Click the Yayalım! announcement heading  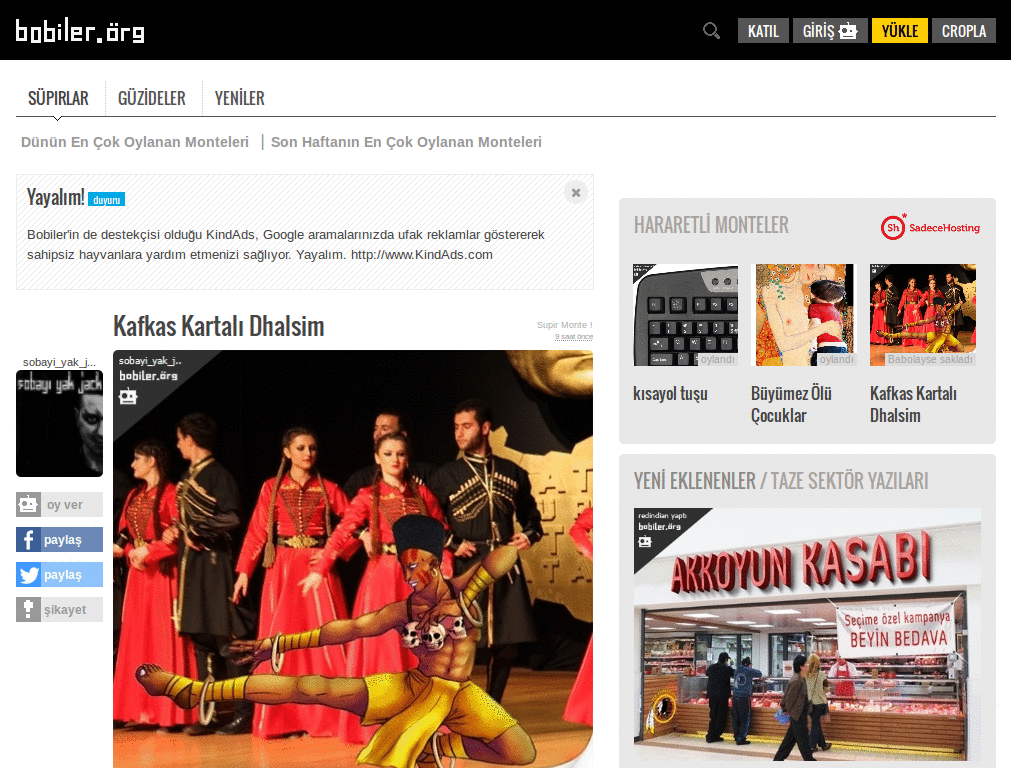click(56, 197)
